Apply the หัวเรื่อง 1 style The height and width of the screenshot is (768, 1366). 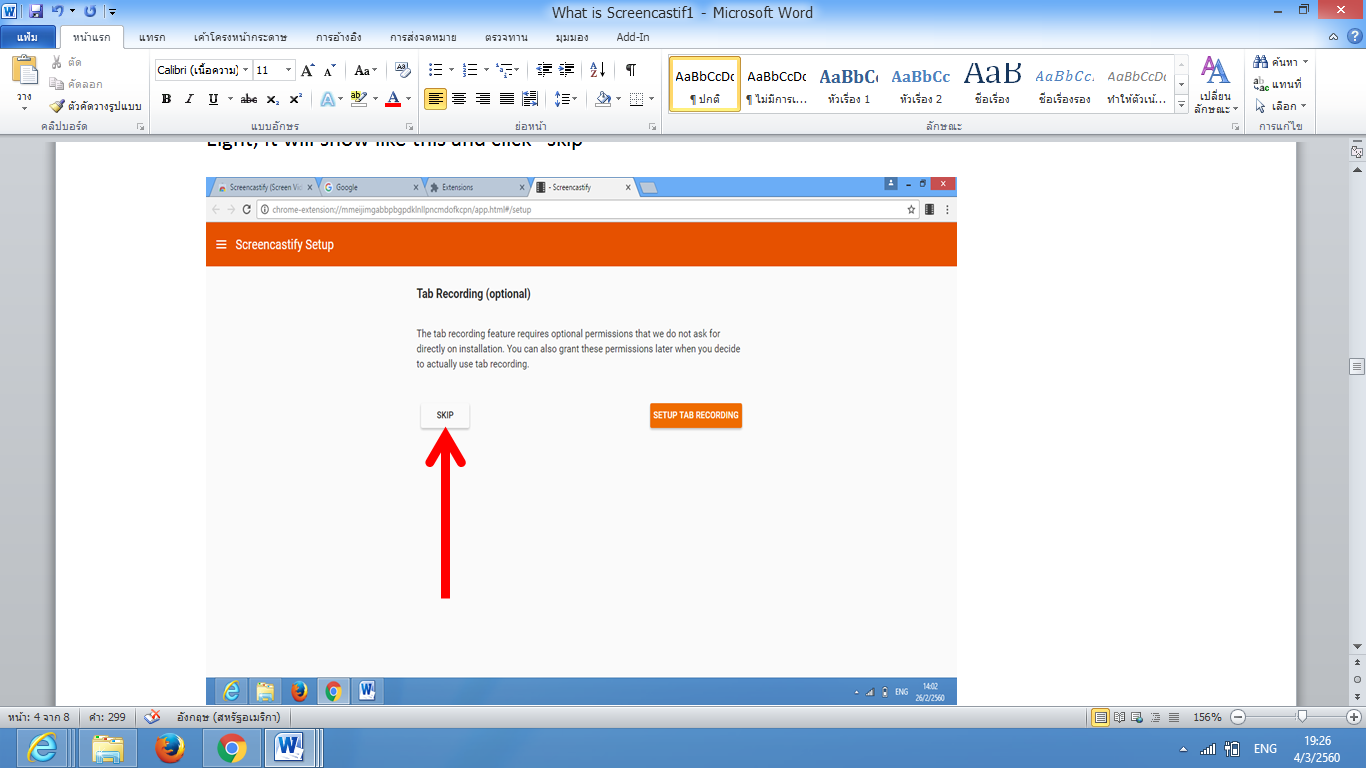click(849, 84)
